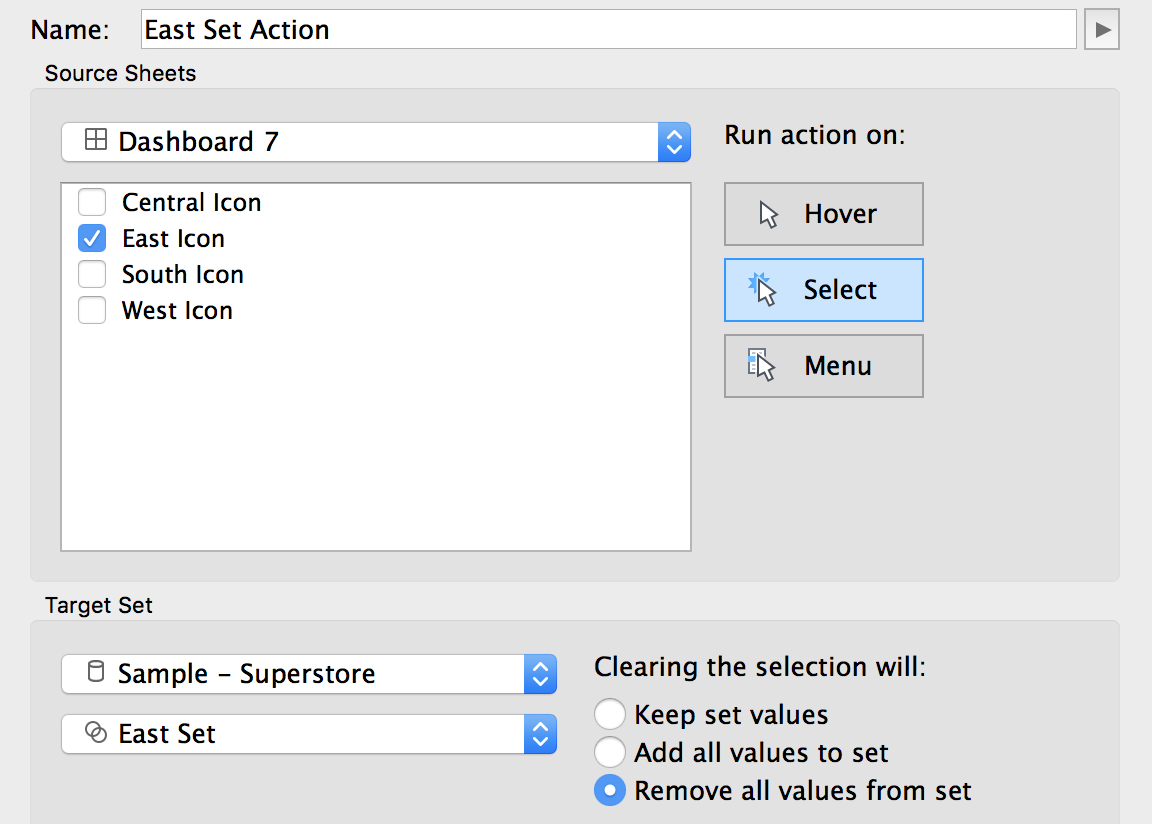Choose Add all values to set
This screenshot has width=1152, height=824.
point(610,752)
